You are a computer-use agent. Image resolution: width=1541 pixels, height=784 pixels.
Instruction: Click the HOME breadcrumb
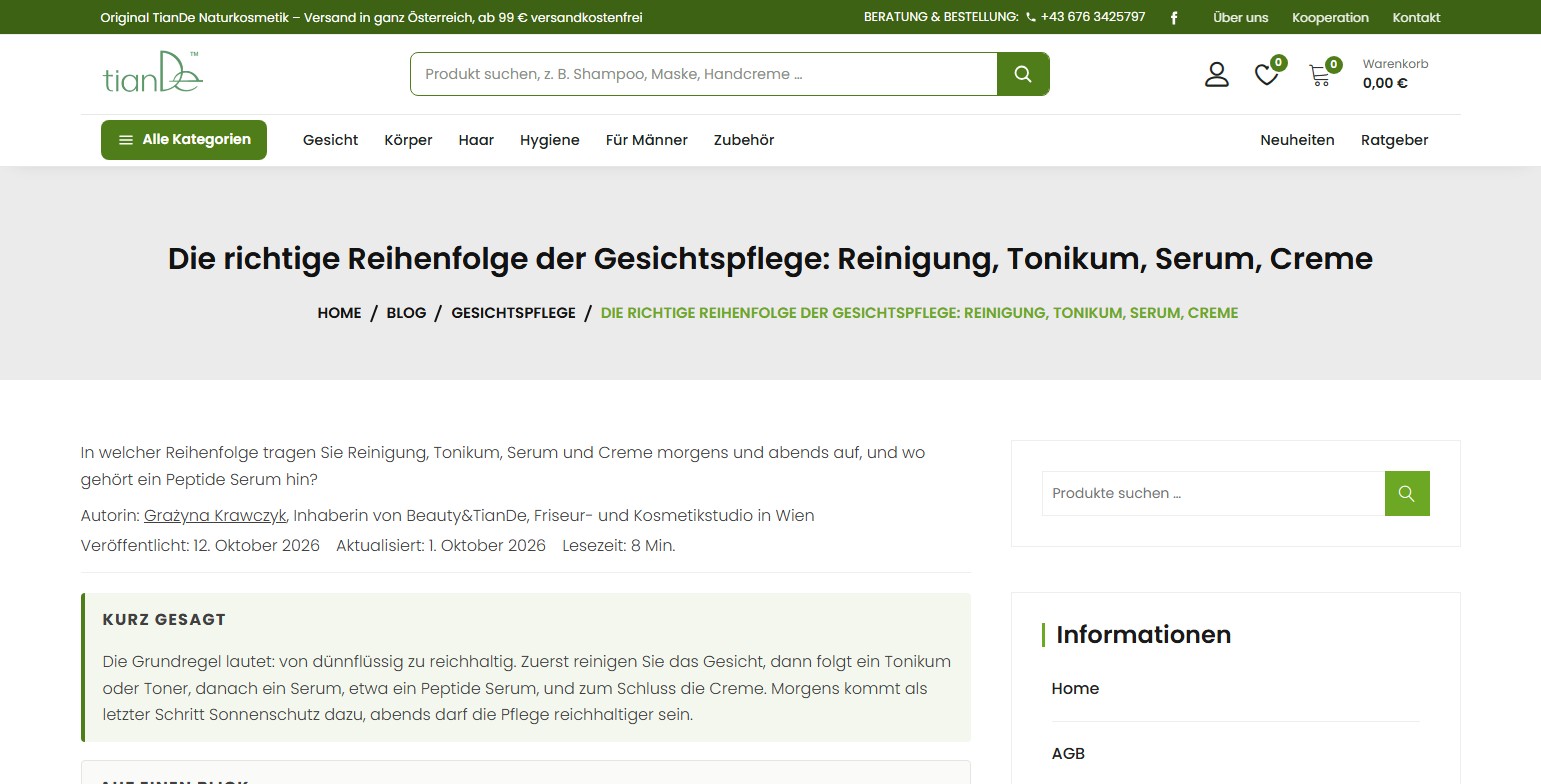(339, 313)
